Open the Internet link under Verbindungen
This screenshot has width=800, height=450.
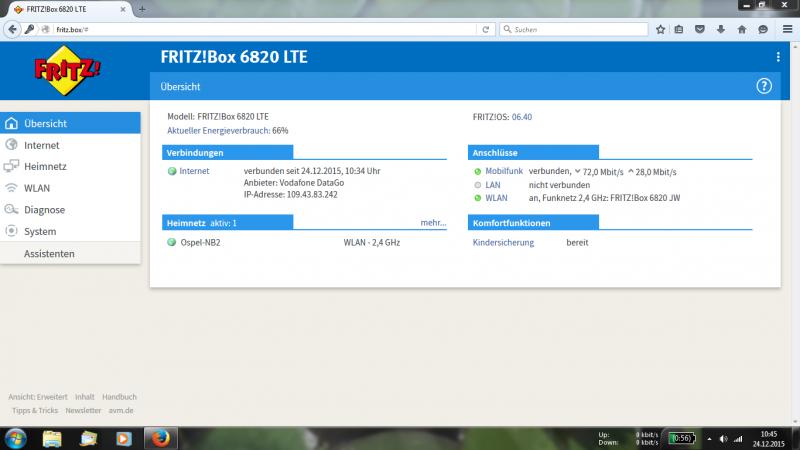[194, 171]
